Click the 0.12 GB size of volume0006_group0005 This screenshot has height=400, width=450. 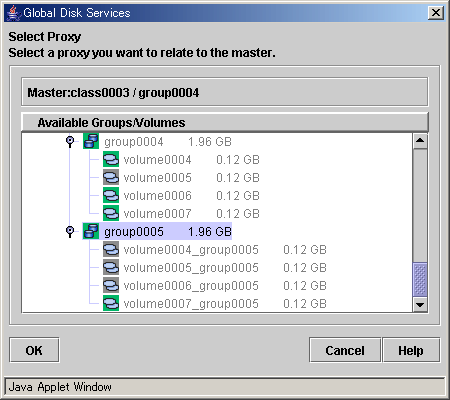(x=305, y=286)
